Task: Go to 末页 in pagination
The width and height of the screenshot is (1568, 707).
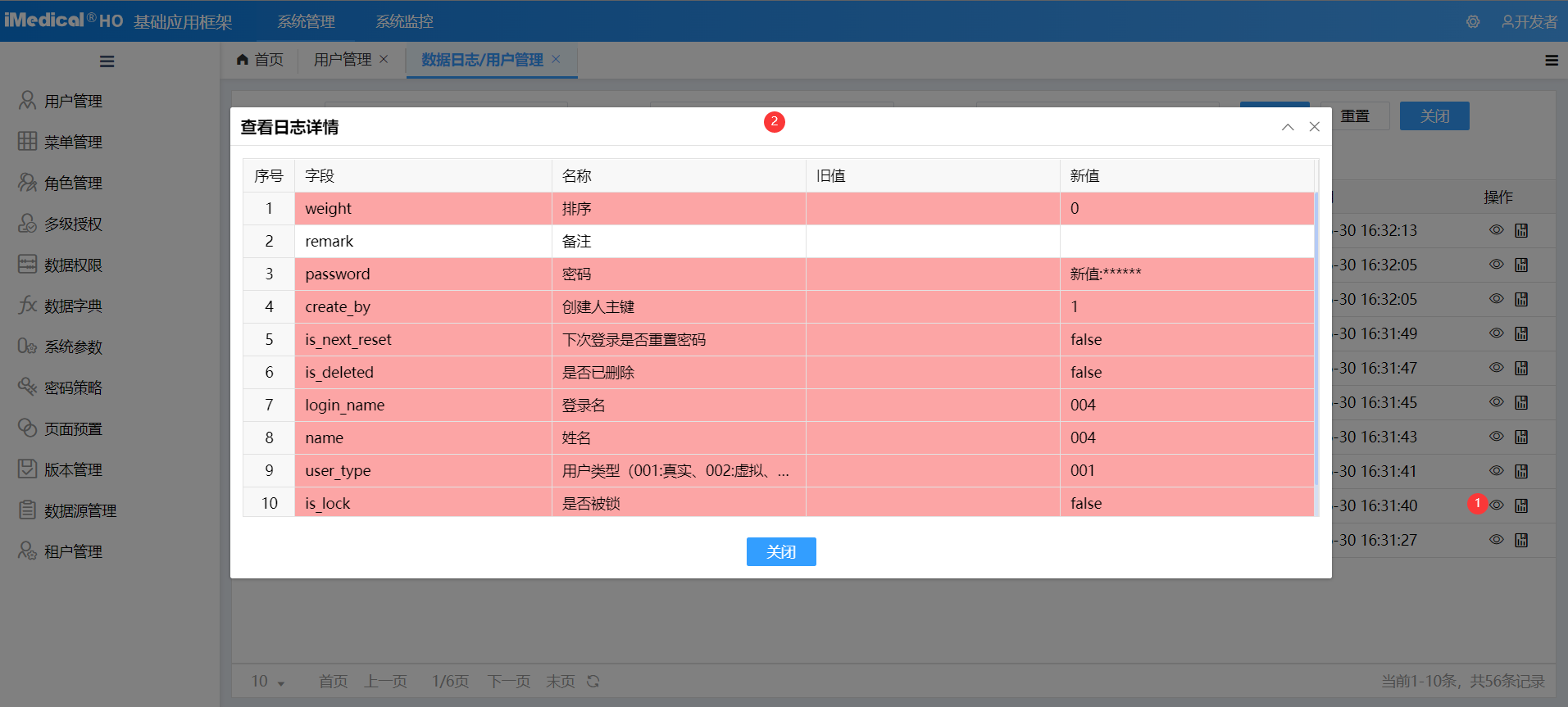Action: pos(561,682)
